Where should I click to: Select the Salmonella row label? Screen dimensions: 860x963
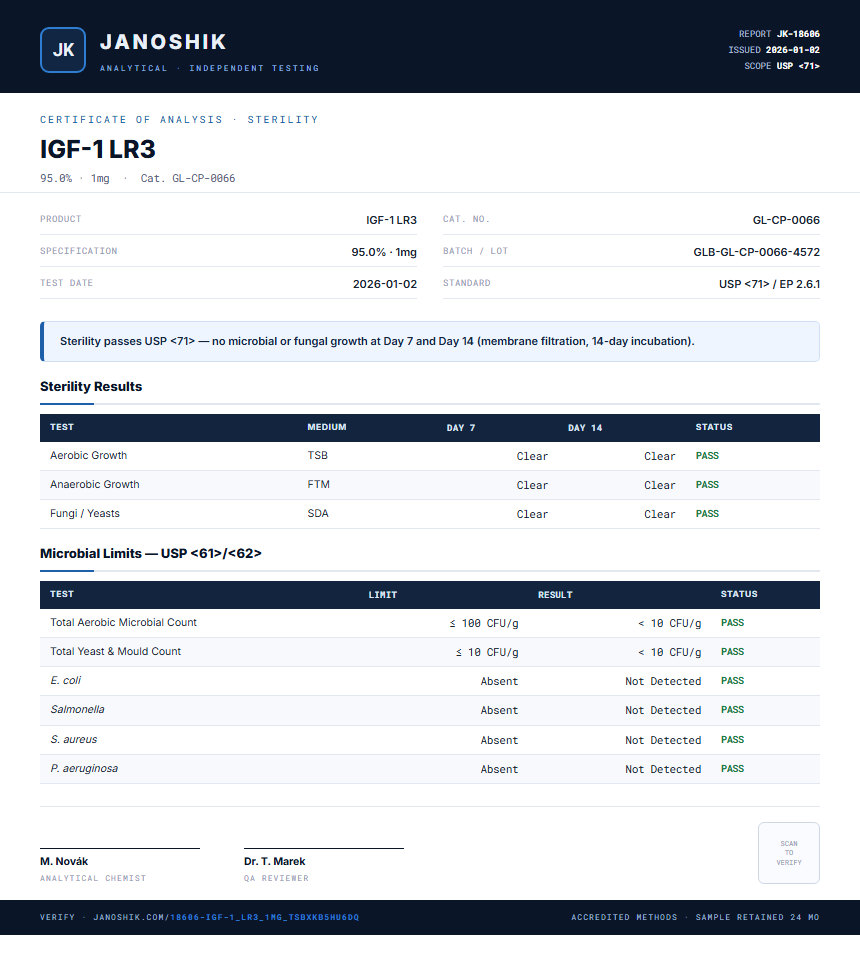[77, 709]
